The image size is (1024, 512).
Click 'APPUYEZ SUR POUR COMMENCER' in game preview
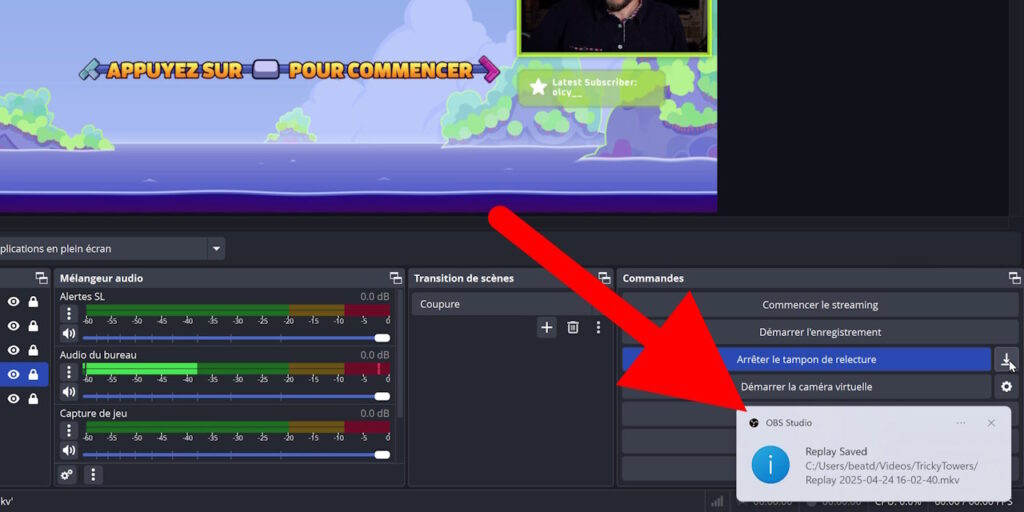tap(289, 70)
